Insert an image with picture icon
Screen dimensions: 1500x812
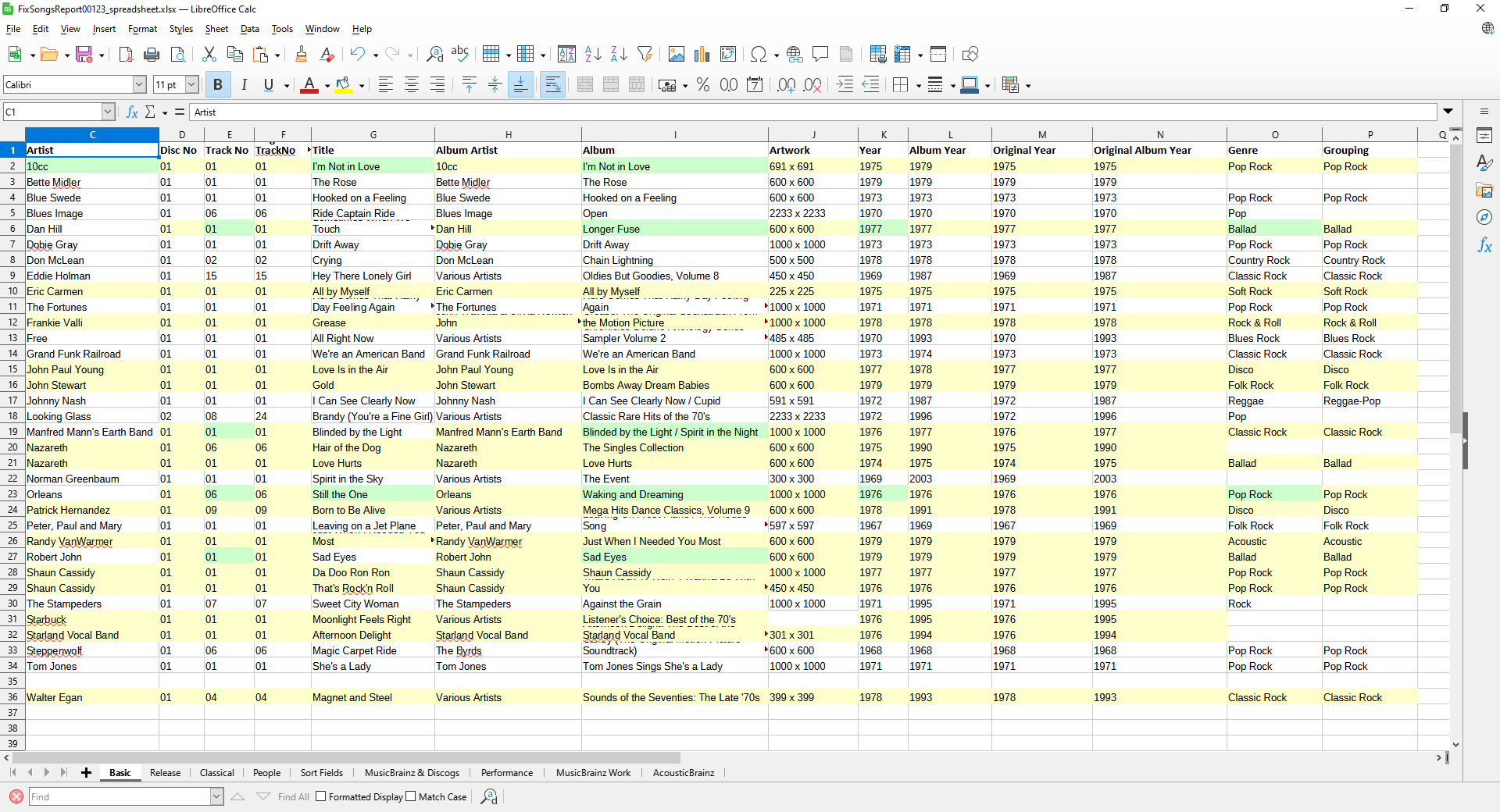click(677, 54)
